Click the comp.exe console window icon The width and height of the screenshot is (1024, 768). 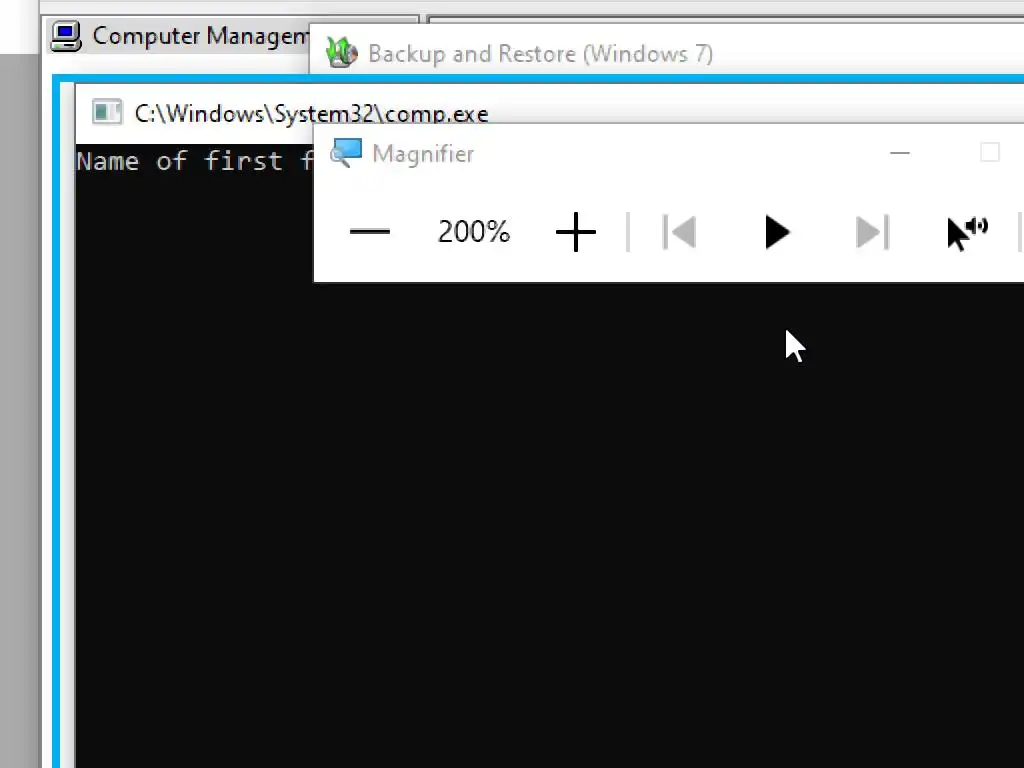(x=106, y=112)
